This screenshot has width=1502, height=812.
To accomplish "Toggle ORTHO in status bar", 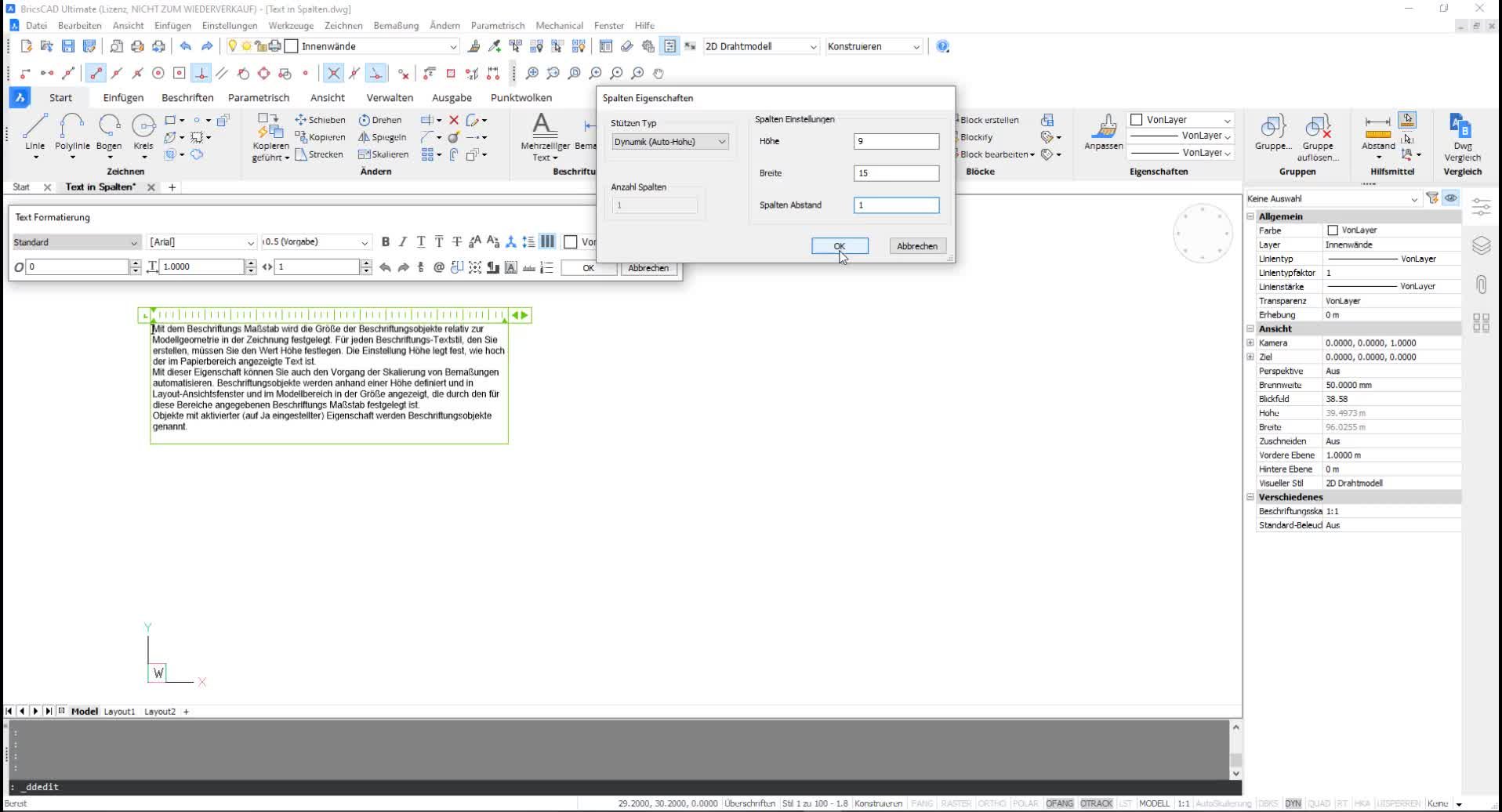I will pyautogui.click(x=992, y=803).
